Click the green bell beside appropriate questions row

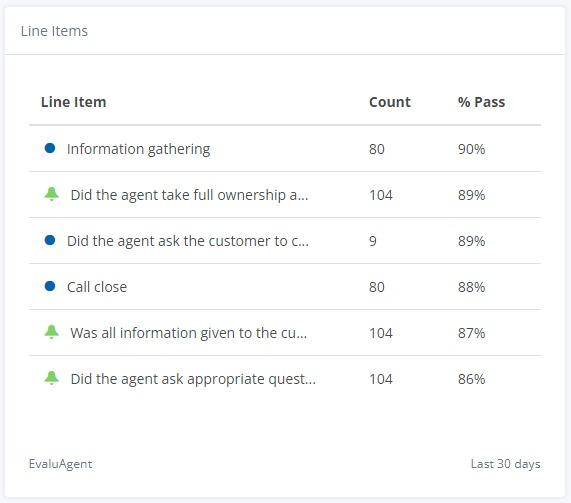pyautogui.click(x=51, y=378)
